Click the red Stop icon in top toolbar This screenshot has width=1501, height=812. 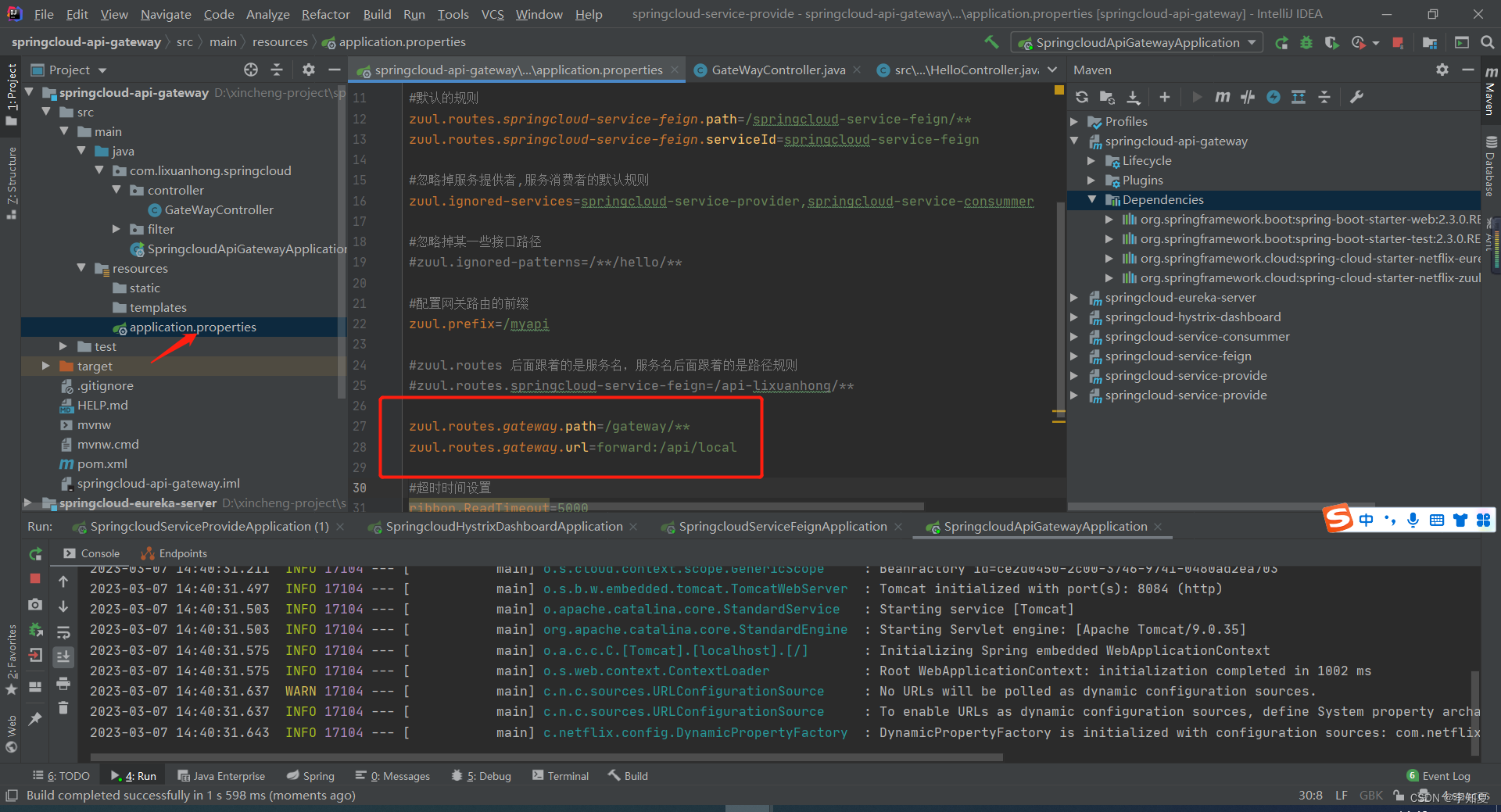[1398, 43]
